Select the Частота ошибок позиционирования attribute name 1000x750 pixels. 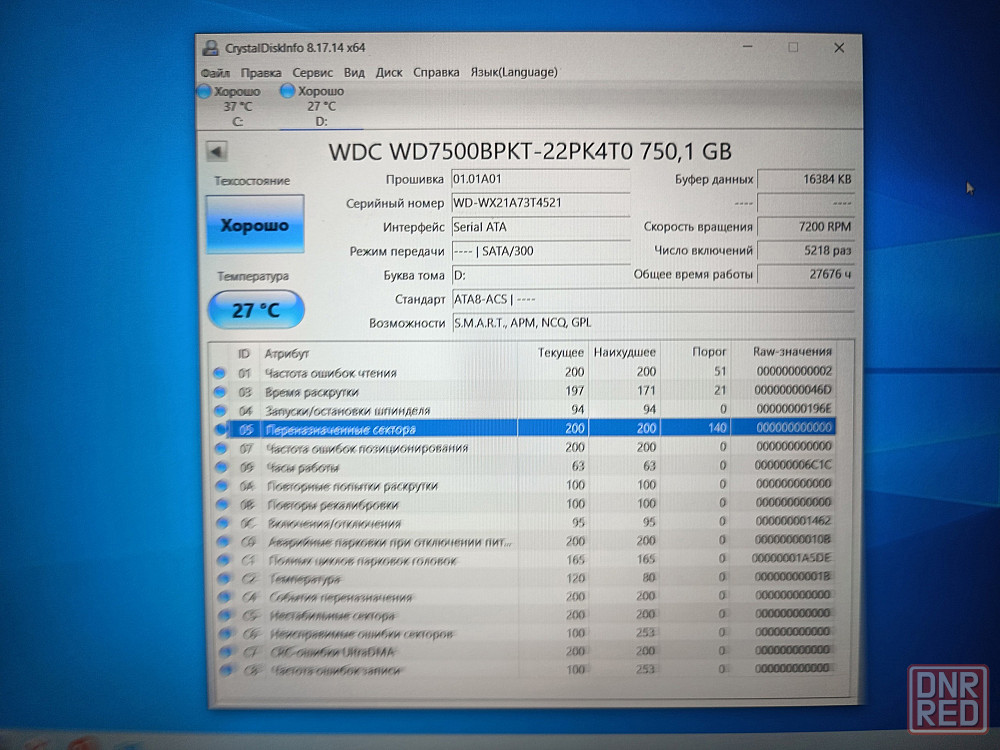[367, 448]
